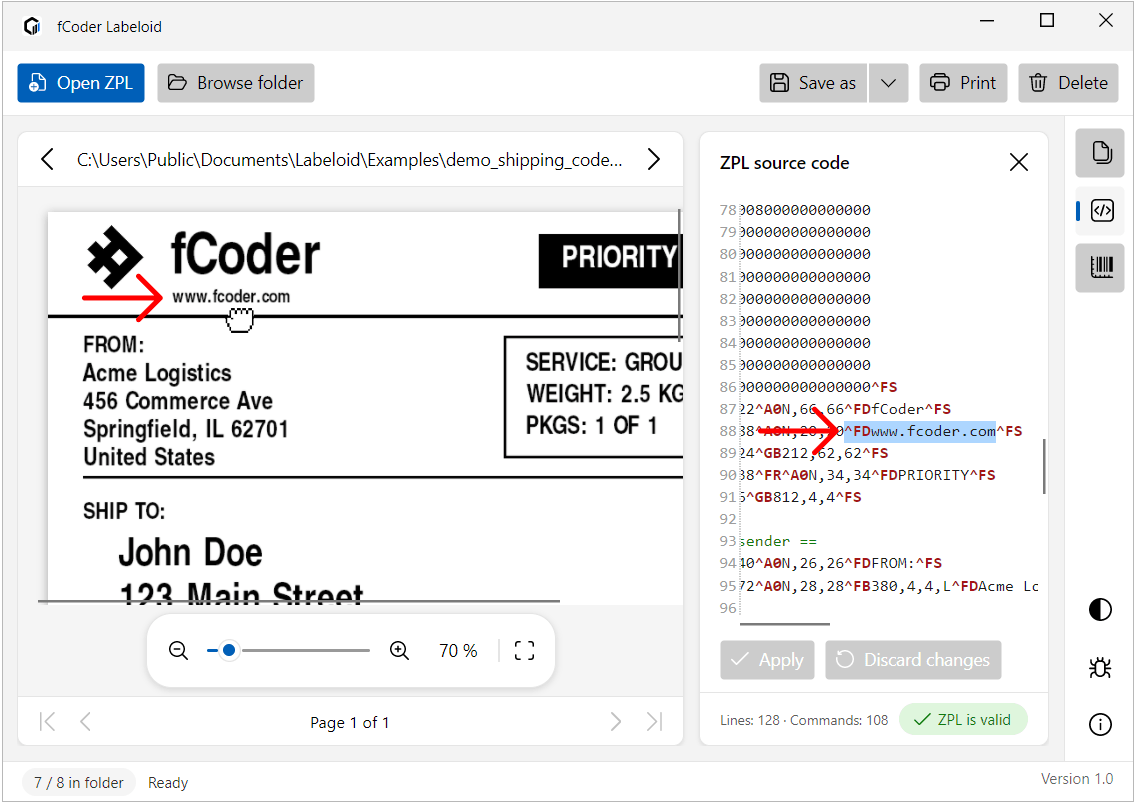Click the fit-to-screen icon
Image resolution: width=1136 pixels, height=803 pixels.
pos(525,651)
